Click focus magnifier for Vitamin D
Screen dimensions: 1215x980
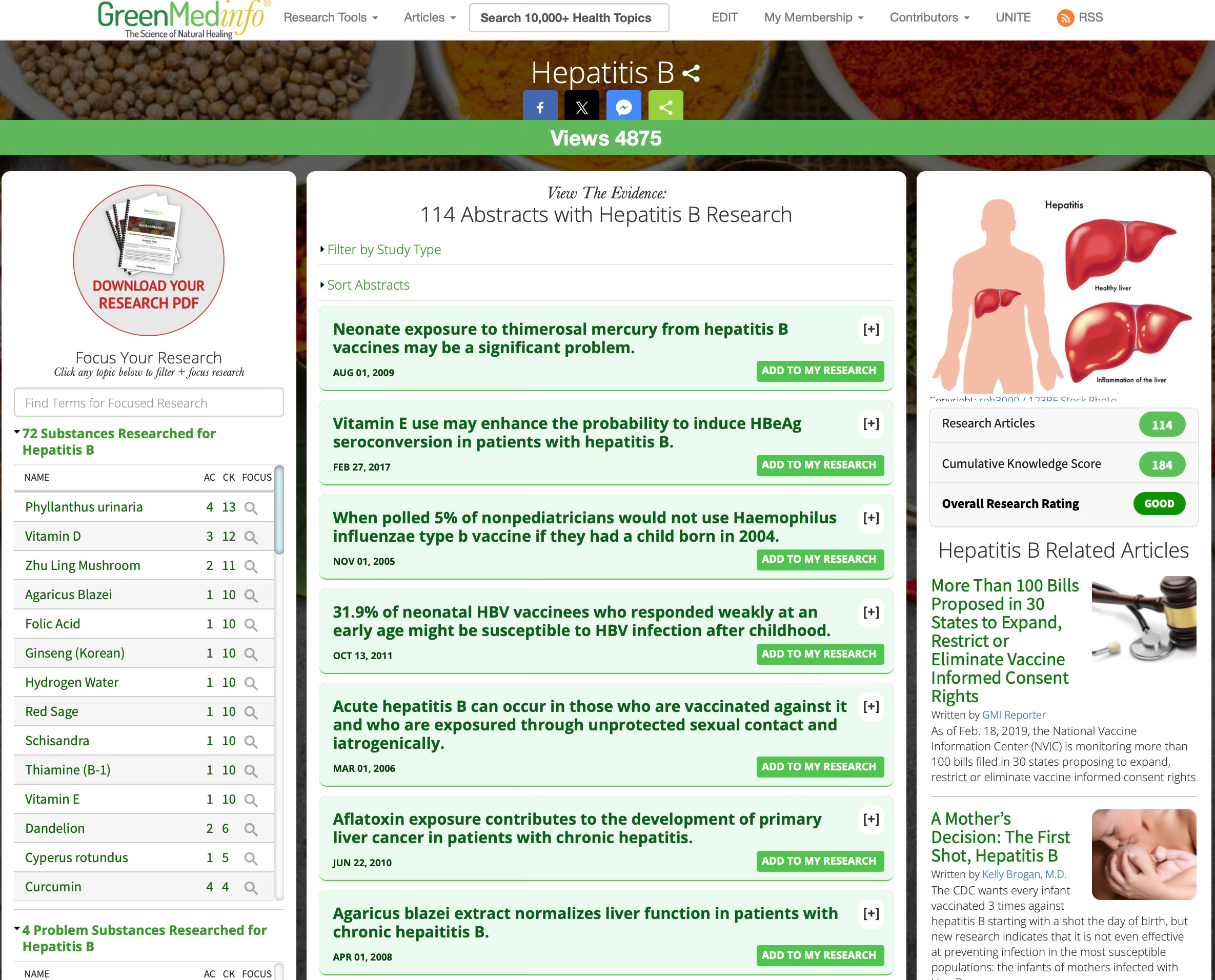pos(251,537)
